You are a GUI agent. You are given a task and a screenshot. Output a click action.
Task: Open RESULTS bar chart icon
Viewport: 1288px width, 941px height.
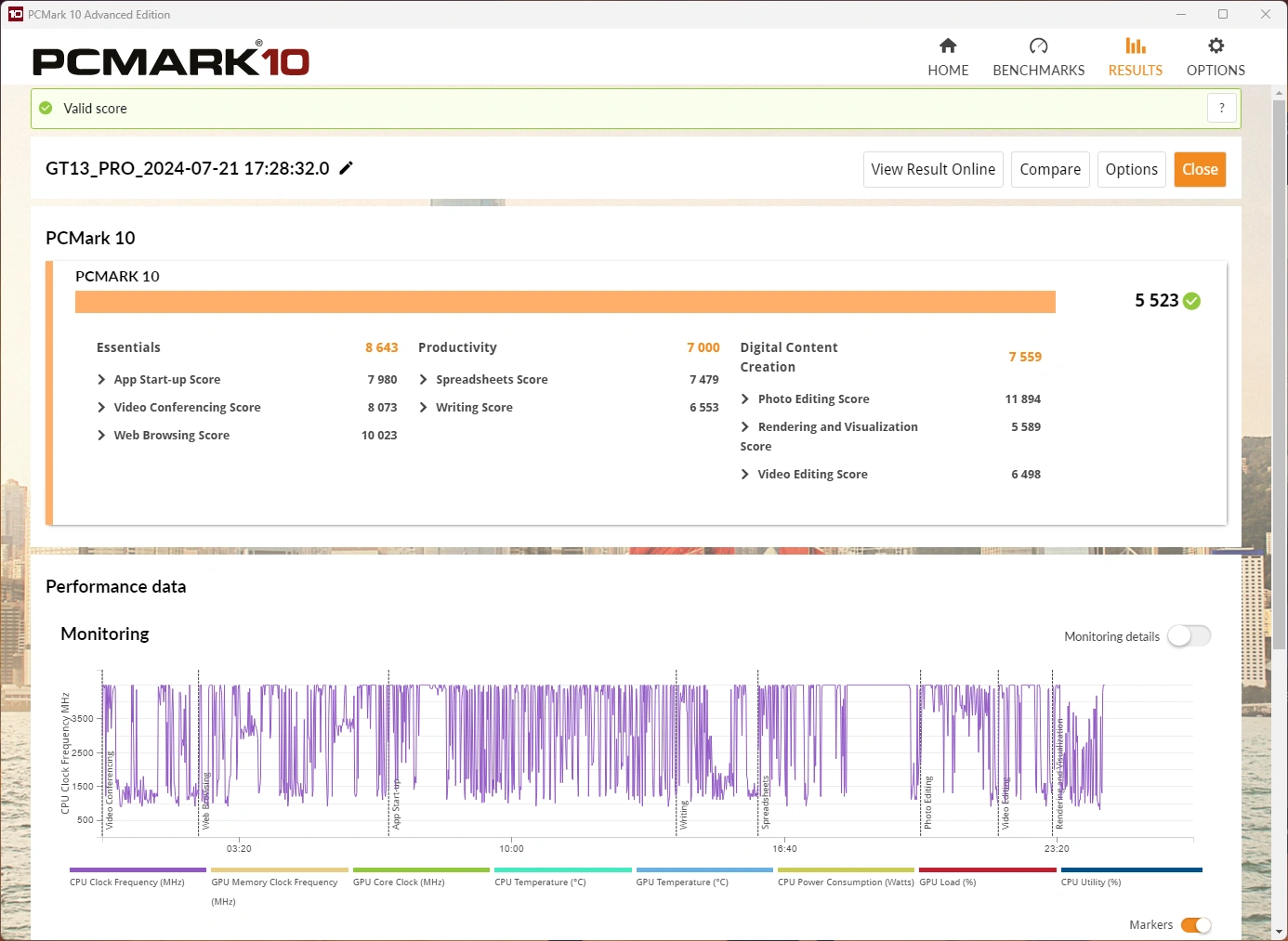1136,46
